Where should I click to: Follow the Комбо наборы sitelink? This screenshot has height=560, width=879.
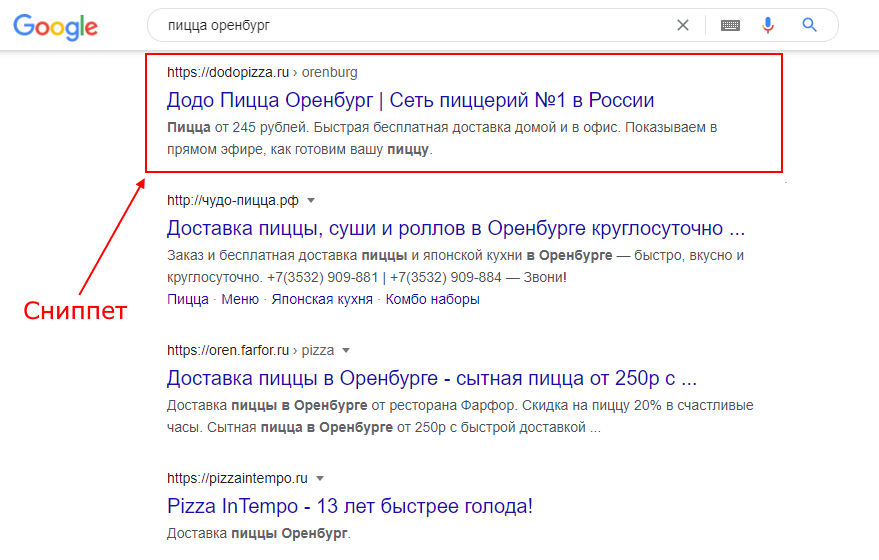pos(432,299)
